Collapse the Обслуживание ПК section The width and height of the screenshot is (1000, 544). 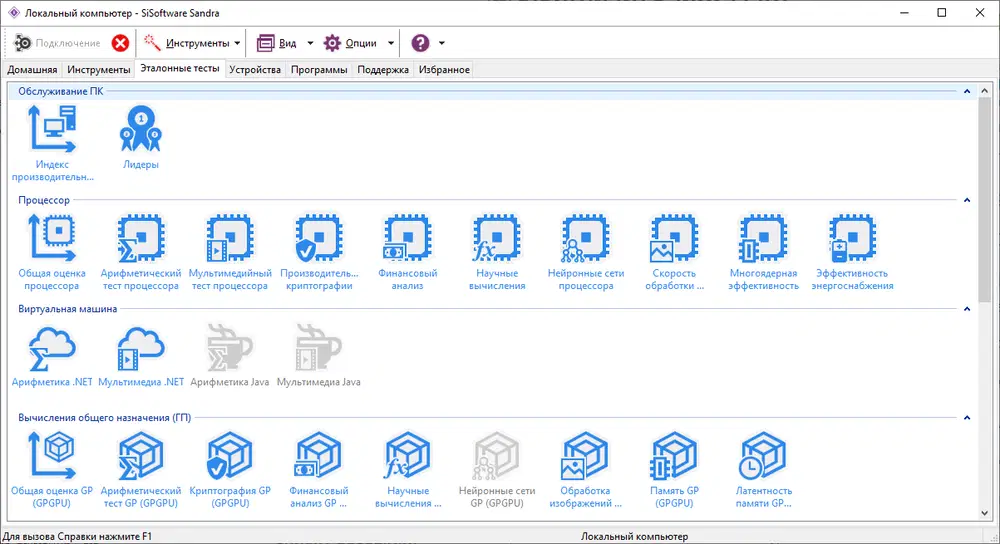coord(967,91)
